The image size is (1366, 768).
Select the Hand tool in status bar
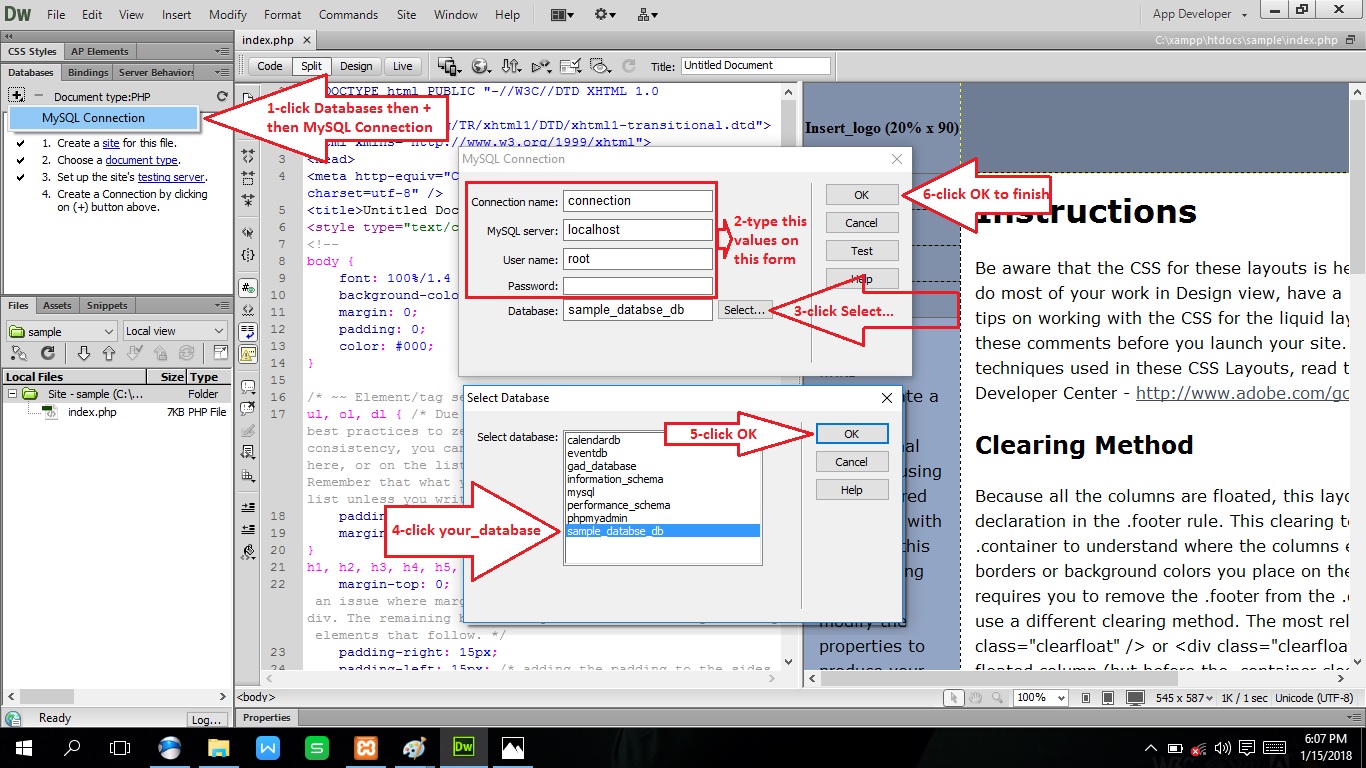click(x=976, y=698)
